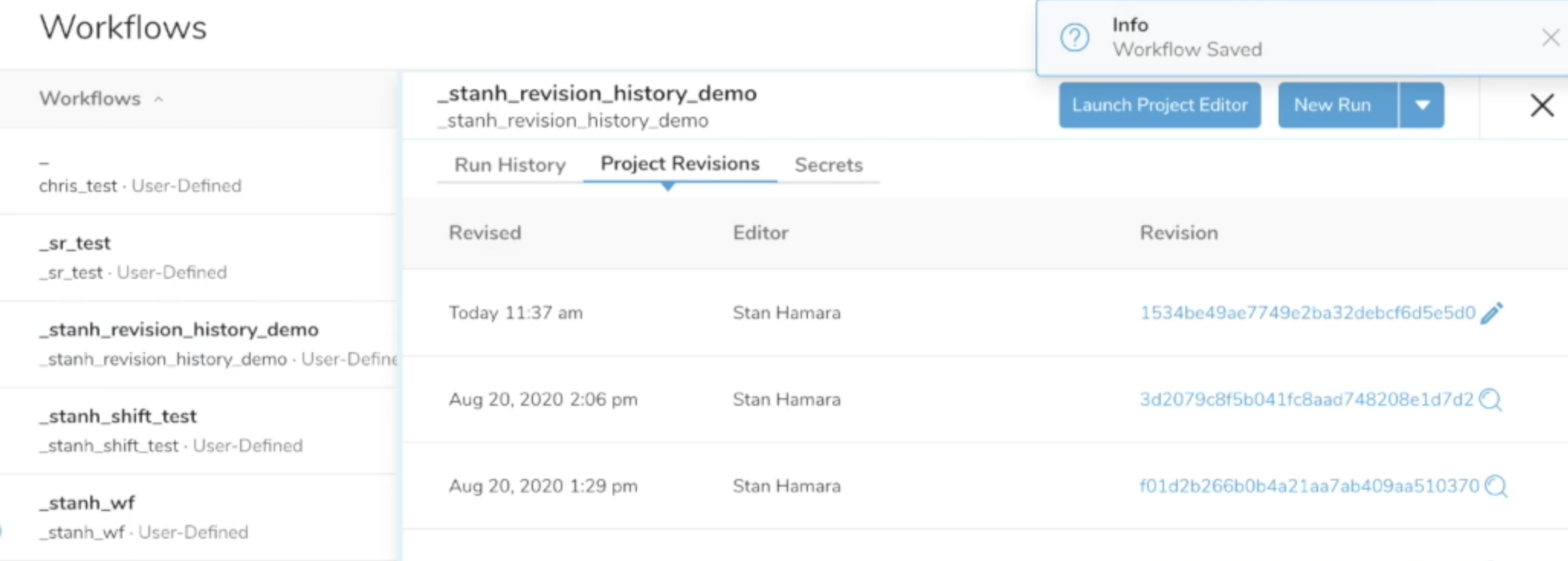Screen dimensions: 1568x561
Task: Open the Secrets tab
Action: [x=828, y=165]
